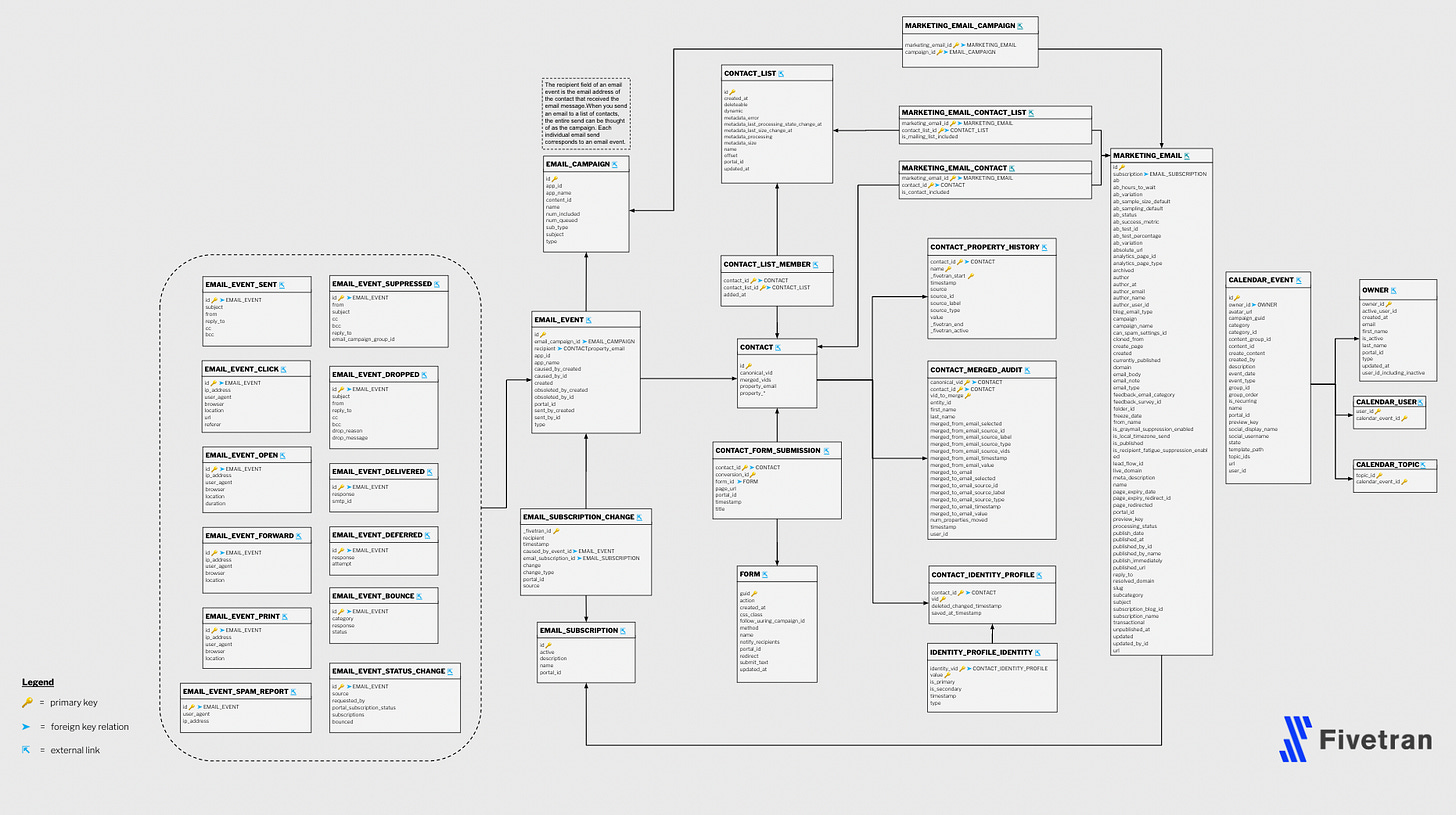Click the recipient field explanatory note

coord(586,114)
